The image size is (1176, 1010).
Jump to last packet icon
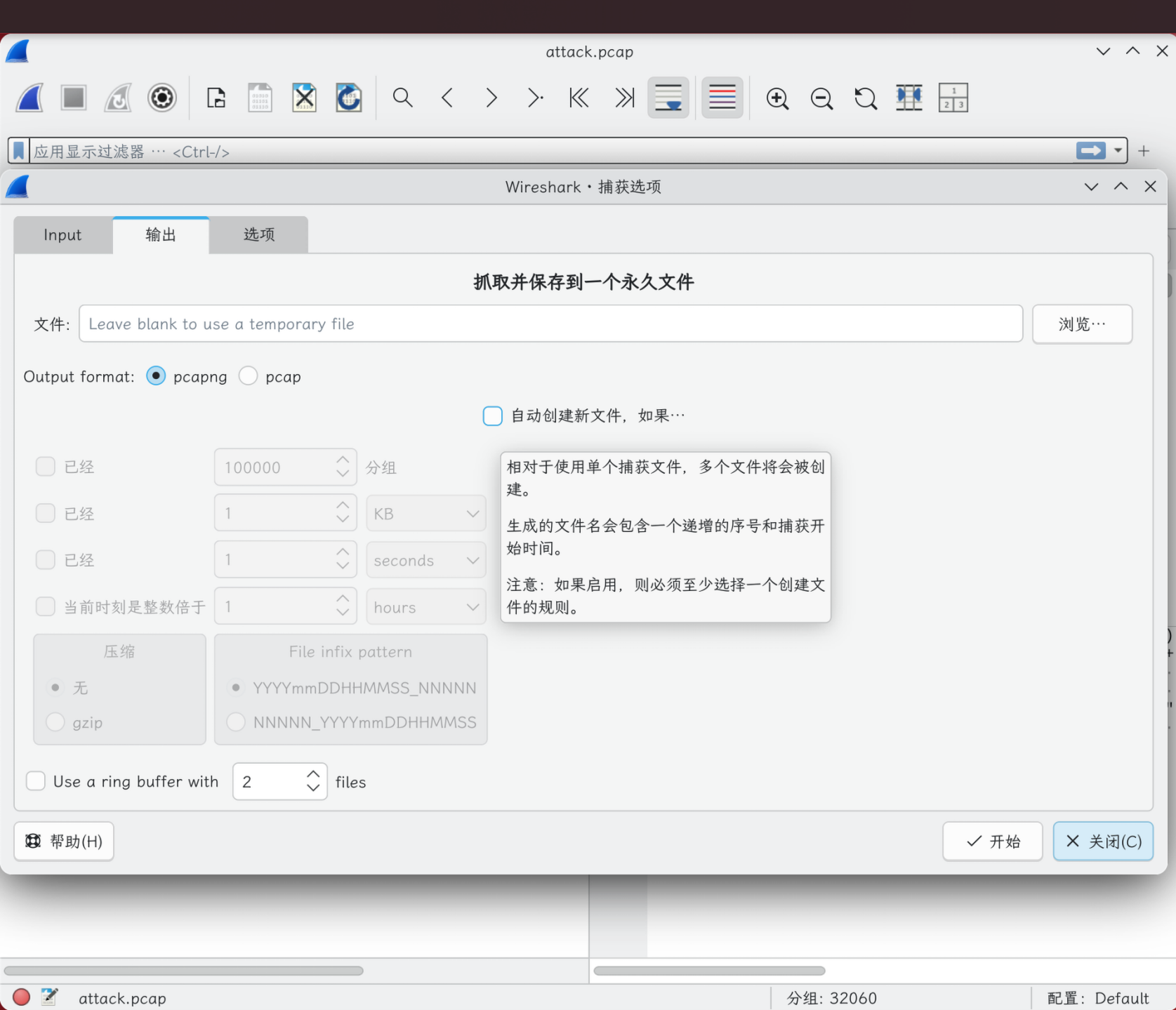tap(624, 98)
